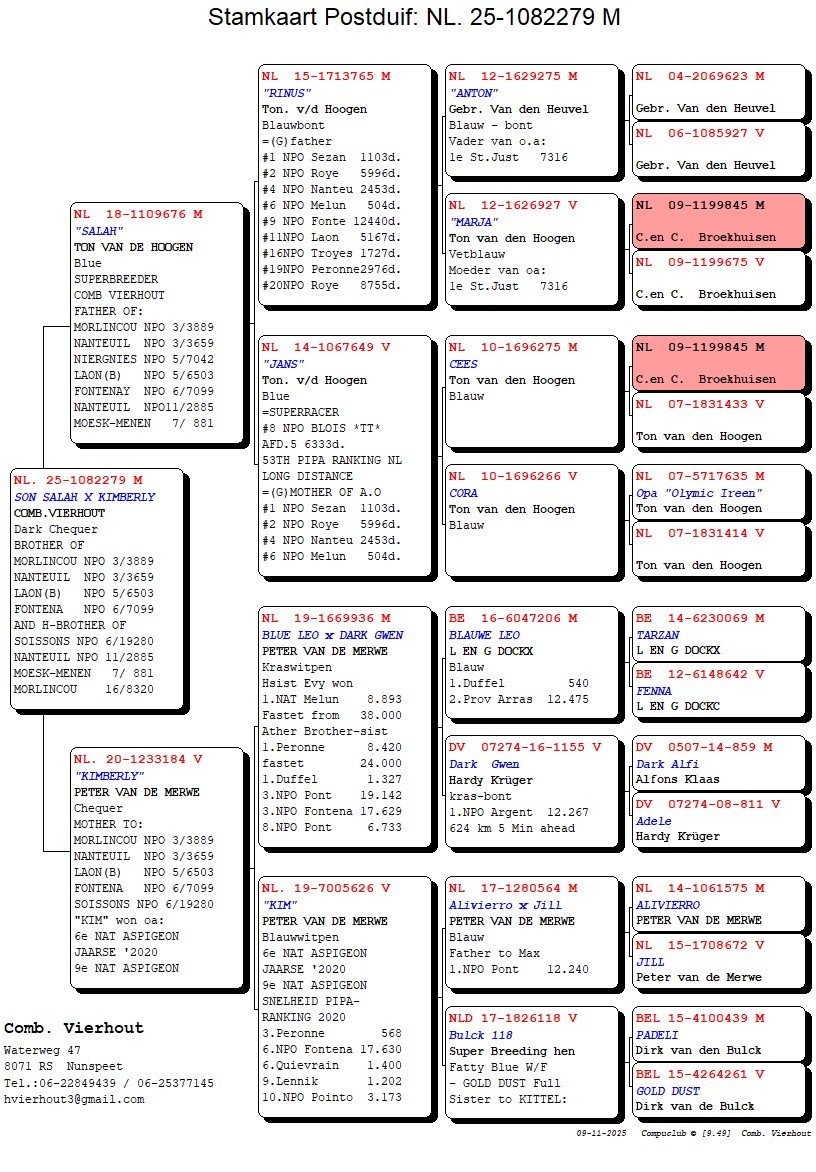This screenshot has height=1172, width=816.
Task: Click pink-highlighted box right of MARJA
Action: tap(718, 221)
